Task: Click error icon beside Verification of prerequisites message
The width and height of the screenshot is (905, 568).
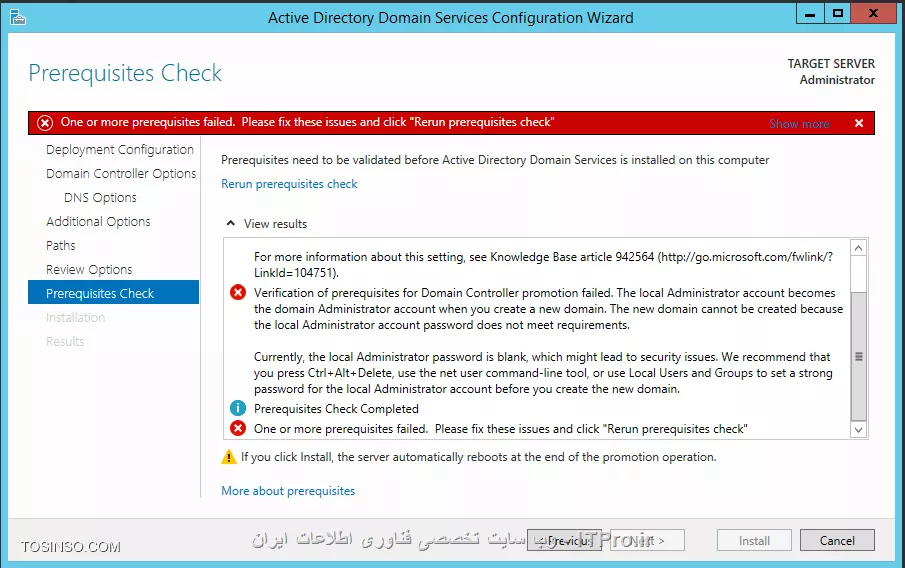Action: click(x=238, y=293)
